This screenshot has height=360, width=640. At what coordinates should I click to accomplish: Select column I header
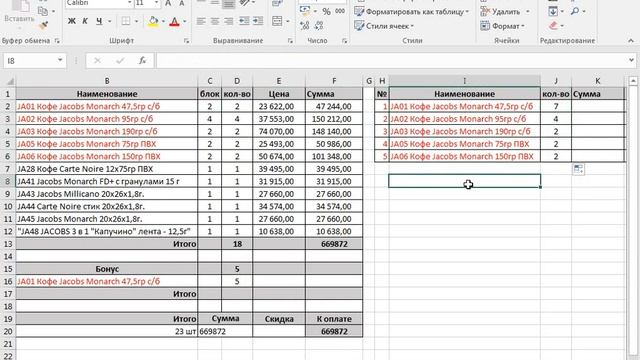pyautogui.click(x=464, y=81)
